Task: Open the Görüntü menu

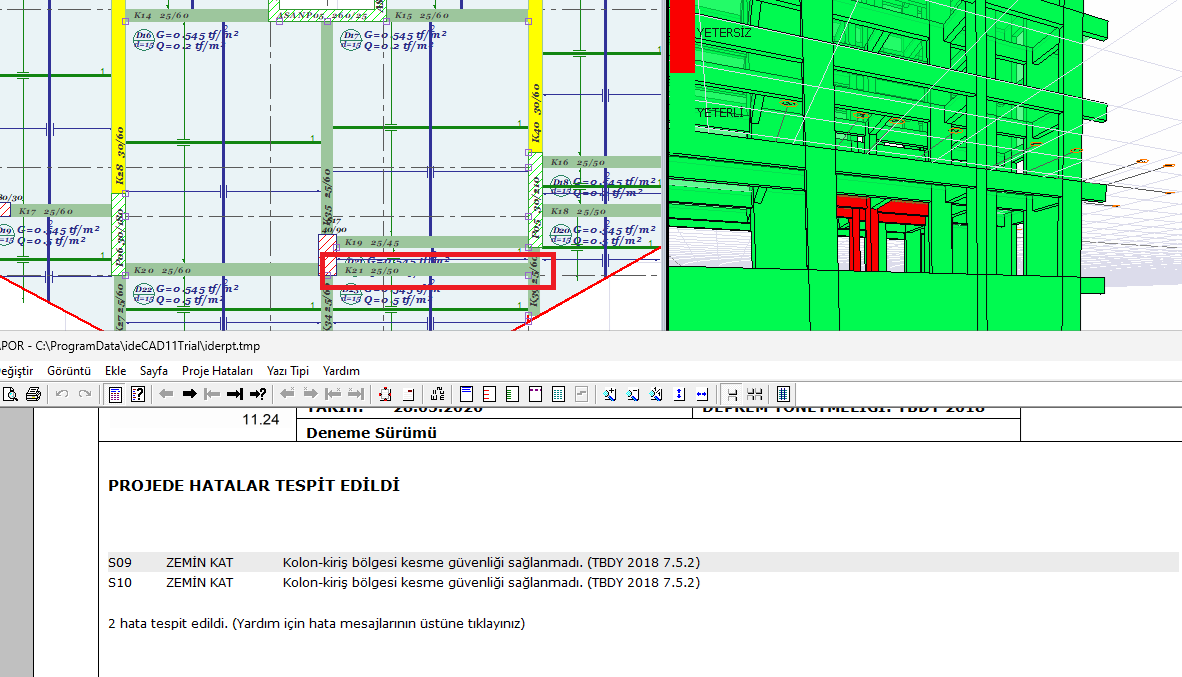Action: (x=69, y=371)
